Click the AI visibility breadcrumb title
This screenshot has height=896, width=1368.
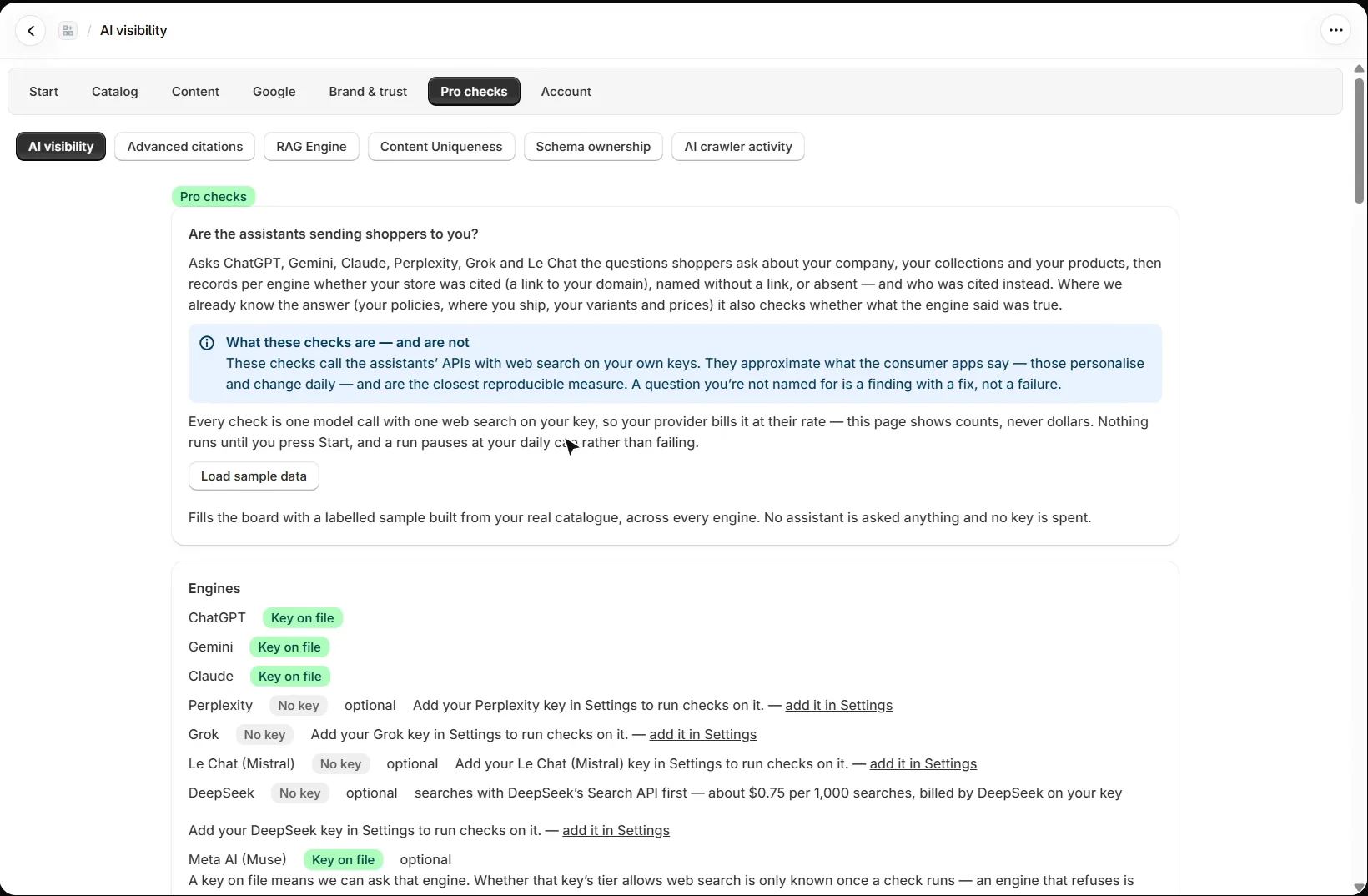(x=133, y=31)
